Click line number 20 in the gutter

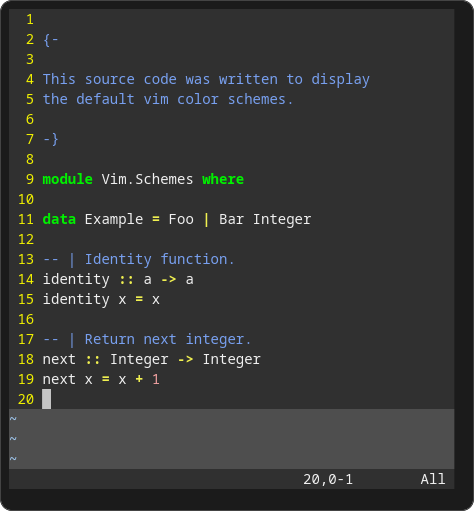26,399
